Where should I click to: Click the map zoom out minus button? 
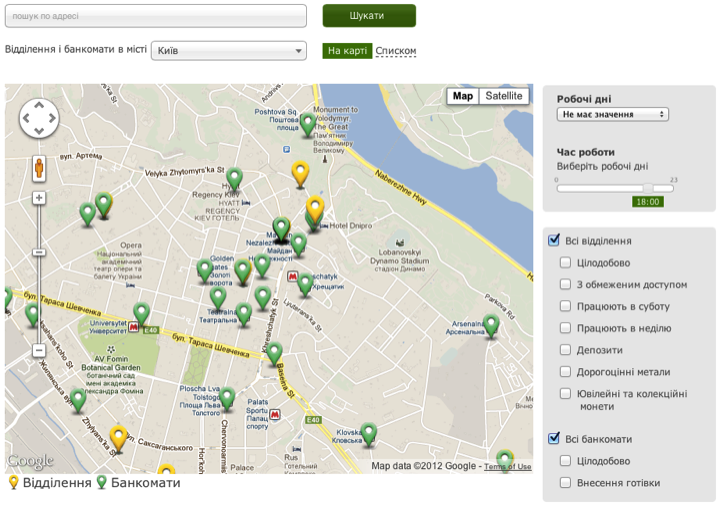pyautogui.click(x=39, y=350)
